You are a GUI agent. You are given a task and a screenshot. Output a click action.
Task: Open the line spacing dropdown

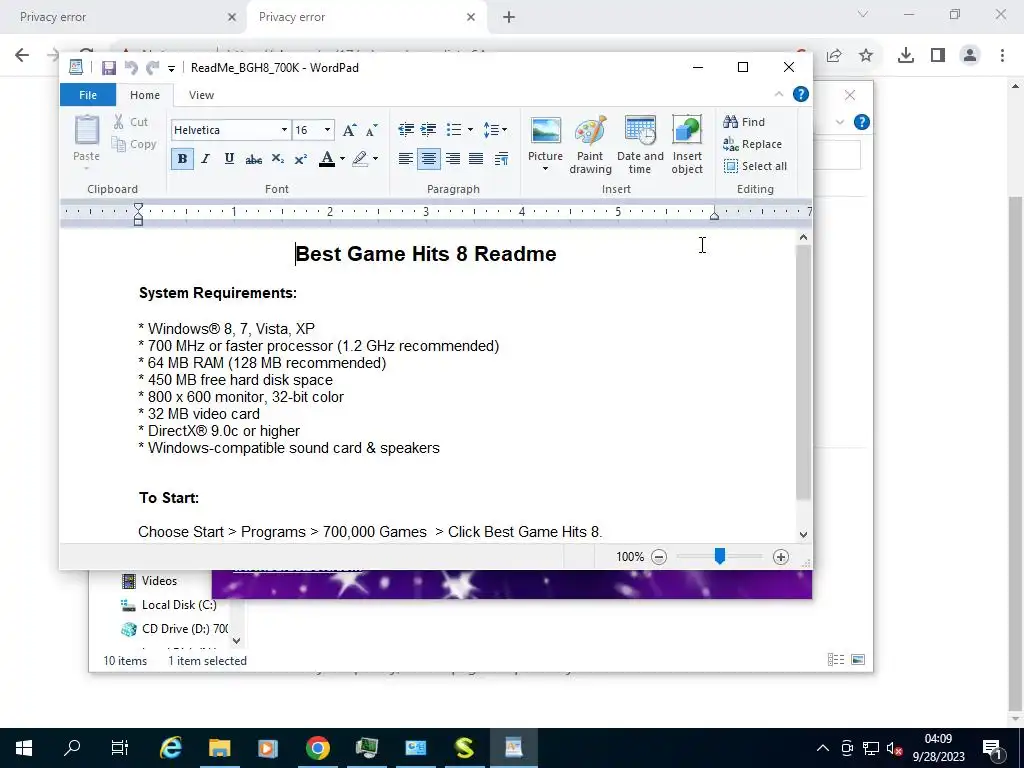tap(495, 130)
